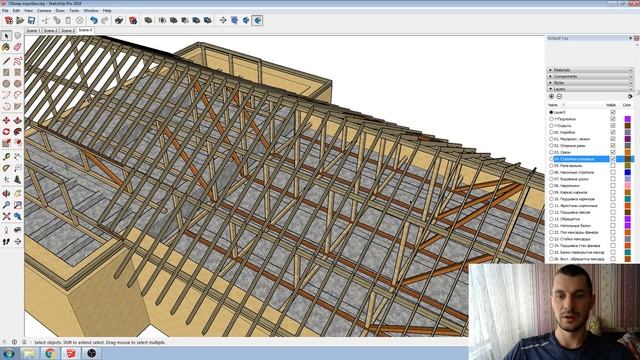The image size is (640, 360).
Task: Toggle visibility of 04. Стропила основные
Action: (613, 159)
